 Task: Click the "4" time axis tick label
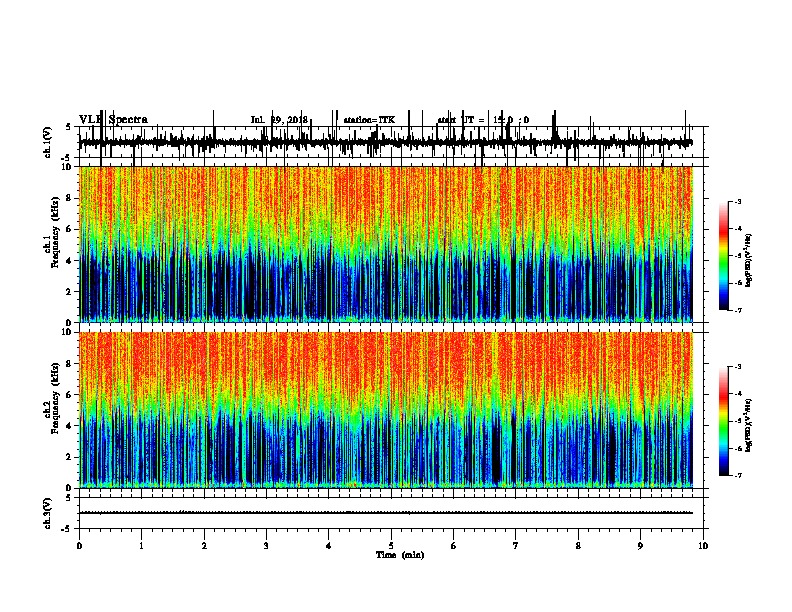pos(329,546)
